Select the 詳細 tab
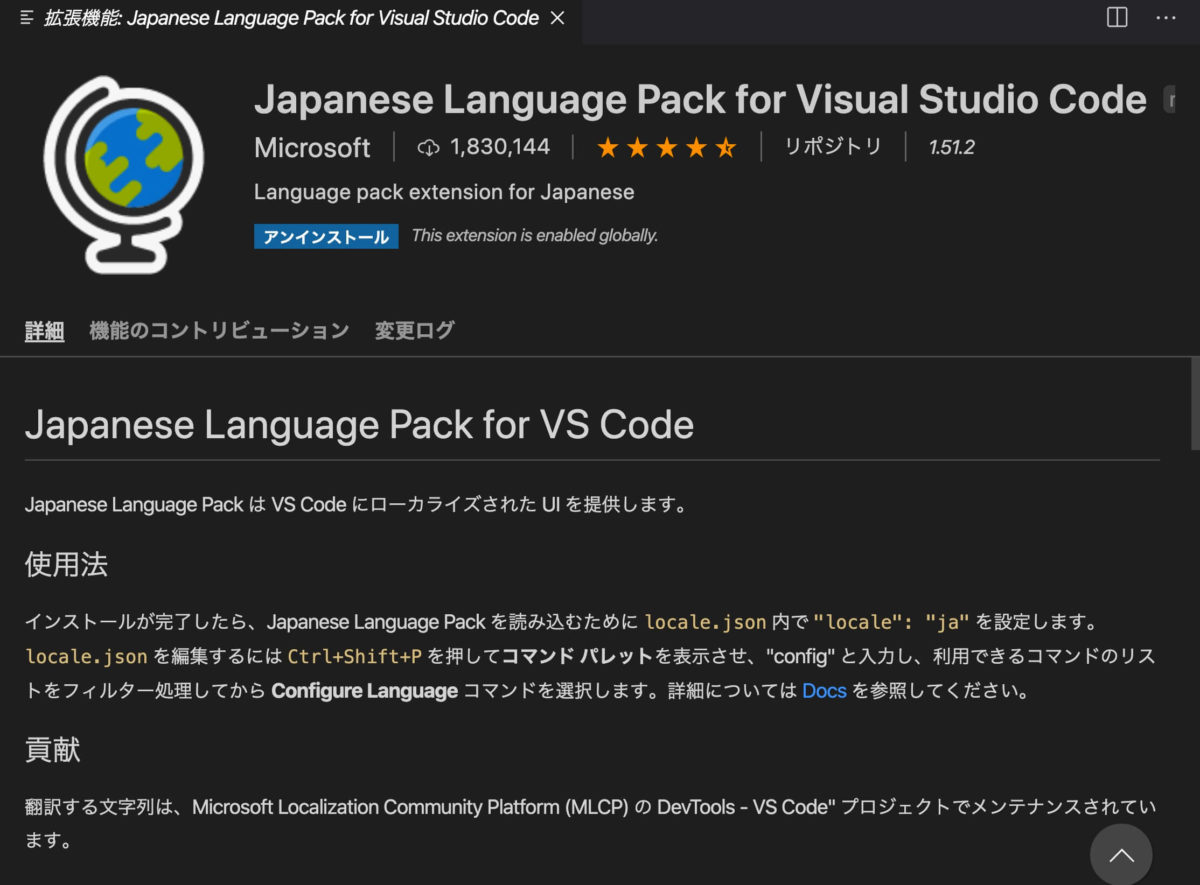1200x885 pixels. [x=44, y=331]
